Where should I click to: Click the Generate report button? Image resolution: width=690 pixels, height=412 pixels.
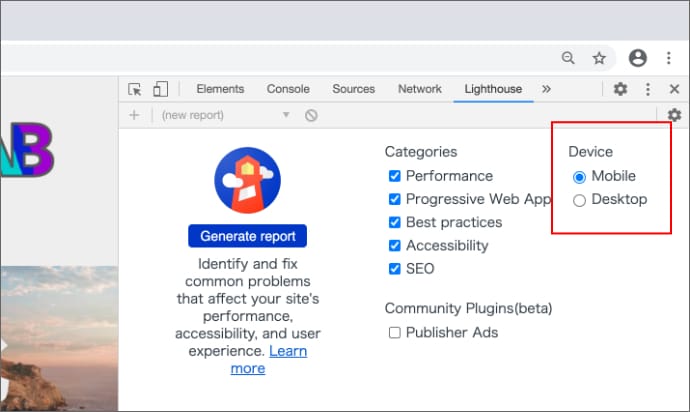(247, 236)
